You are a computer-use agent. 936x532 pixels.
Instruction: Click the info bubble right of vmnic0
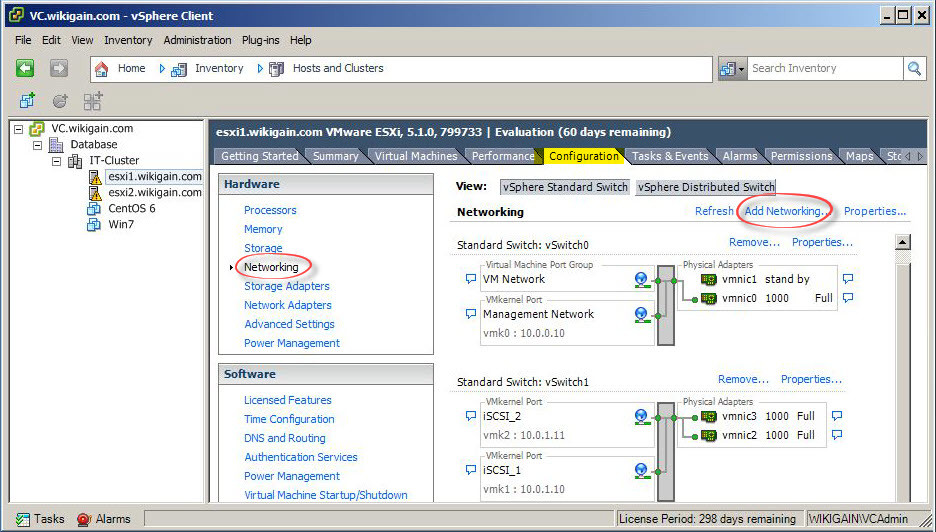point(848,298)
